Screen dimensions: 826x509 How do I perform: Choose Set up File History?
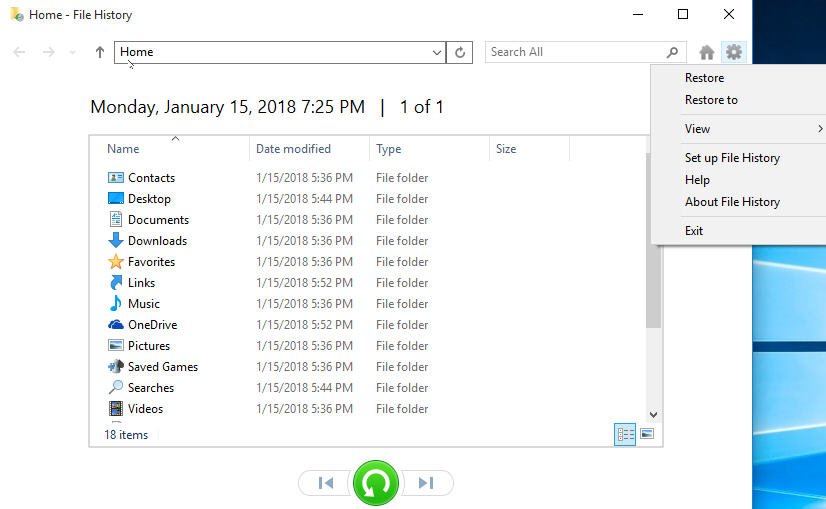(x=732, y=158)
